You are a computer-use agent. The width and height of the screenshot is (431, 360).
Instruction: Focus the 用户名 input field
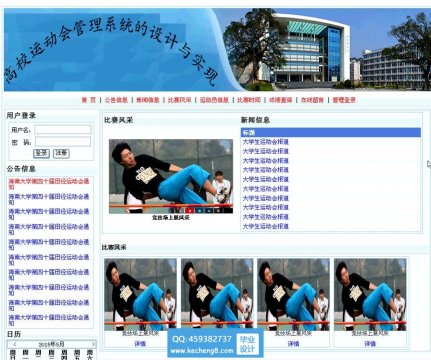tap(63, 129)
